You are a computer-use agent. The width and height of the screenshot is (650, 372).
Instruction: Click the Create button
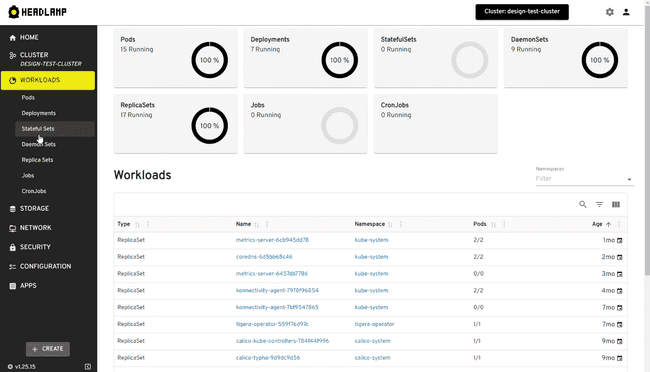pyautogui.click(x=48, y=349)
